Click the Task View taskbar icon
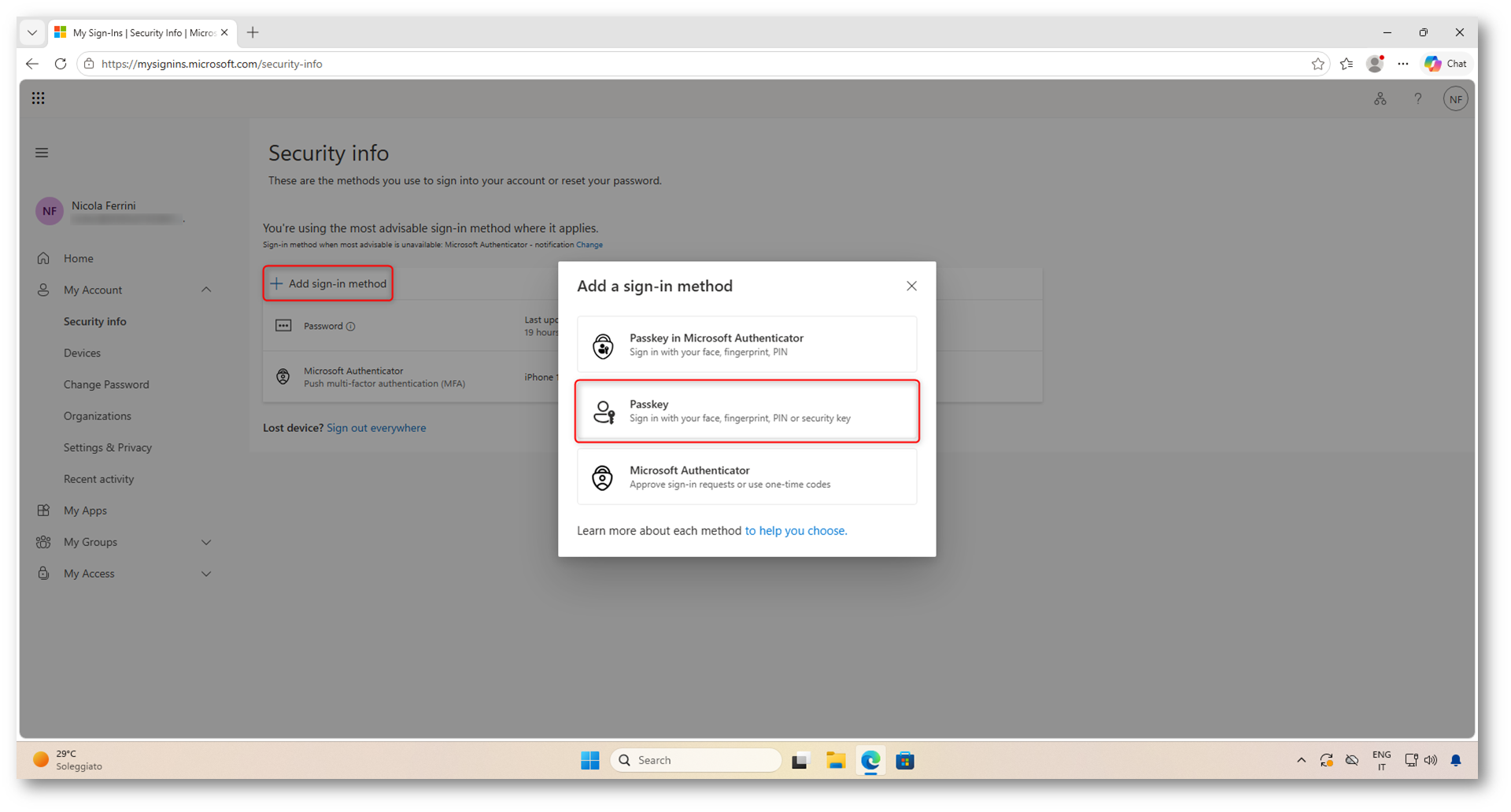1511x812 pixels. pos(800,760)
